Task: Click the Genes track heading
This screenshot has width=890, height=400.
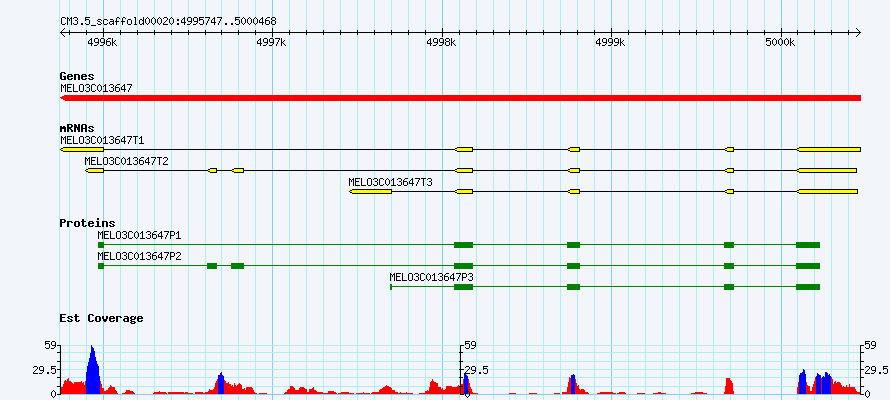Action: [77, 76]
